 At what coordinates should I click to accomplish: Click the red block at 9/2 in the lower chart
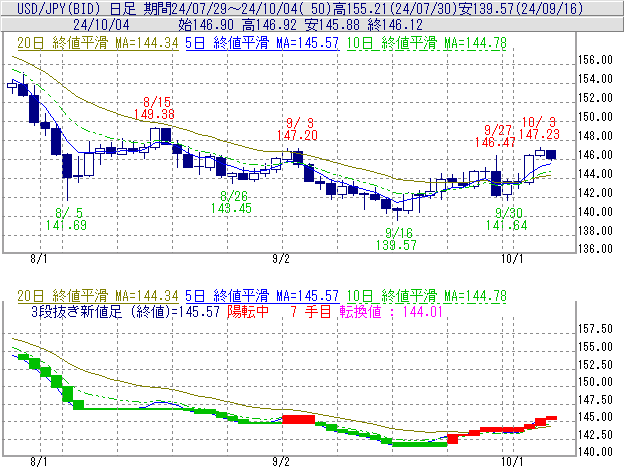point(298,419)
